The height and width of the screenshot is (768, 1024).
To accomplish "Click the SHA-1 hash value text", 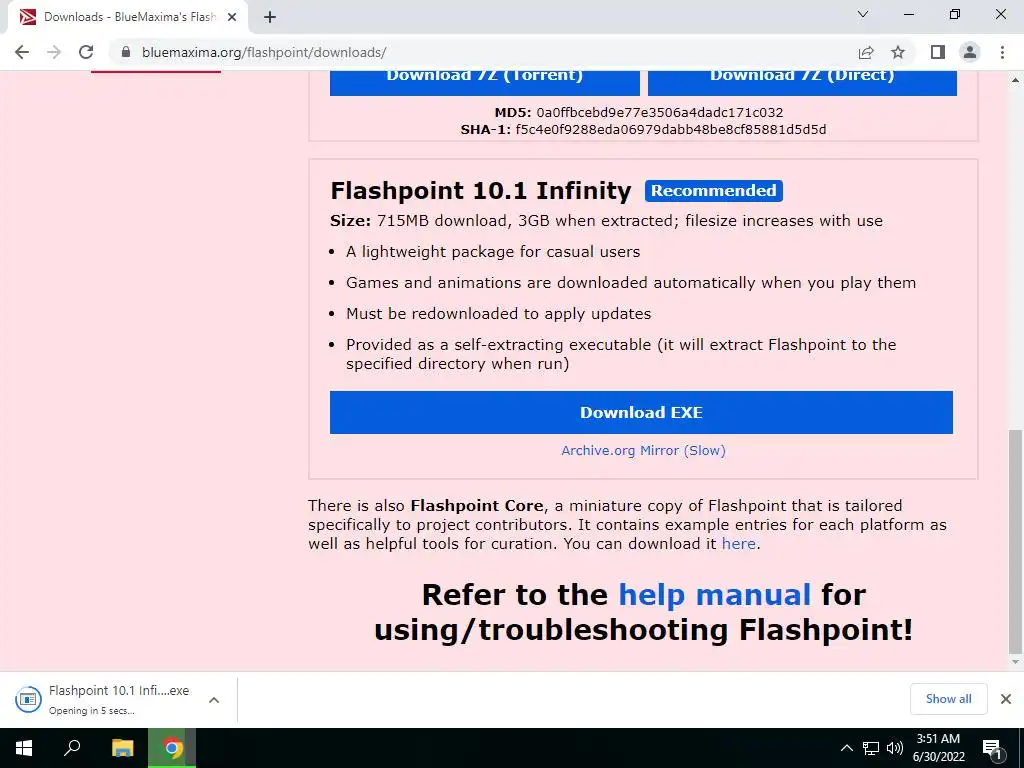I will (671, 129).
